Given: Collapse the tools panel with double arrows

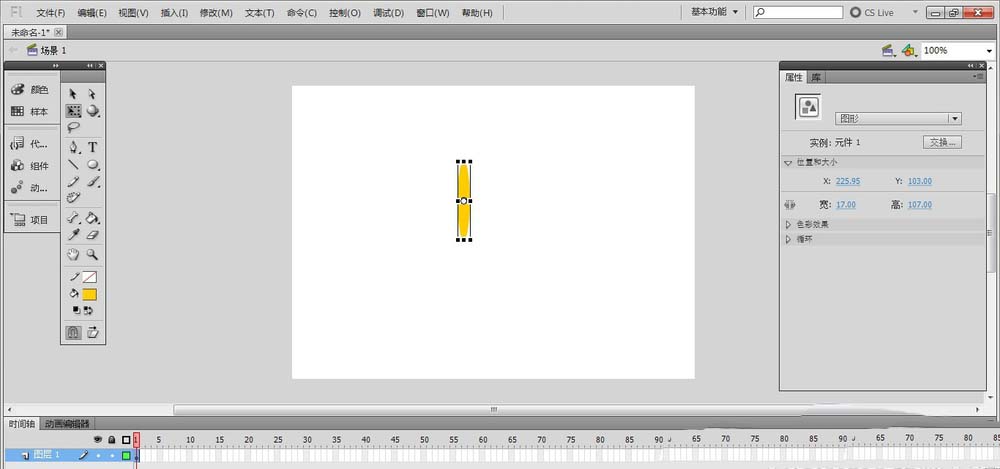Looking at the screenshot, I should coord(90,65).
